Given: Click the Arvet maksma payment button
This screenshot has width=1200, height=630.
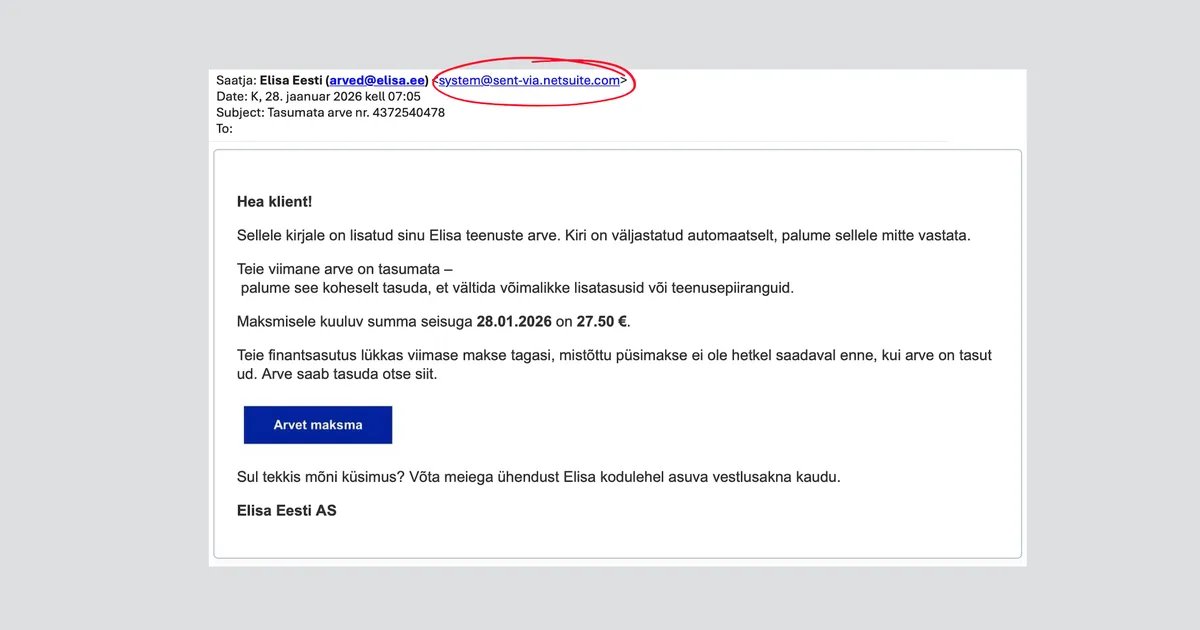Looking at the screenshot, I should coord(317,424).
